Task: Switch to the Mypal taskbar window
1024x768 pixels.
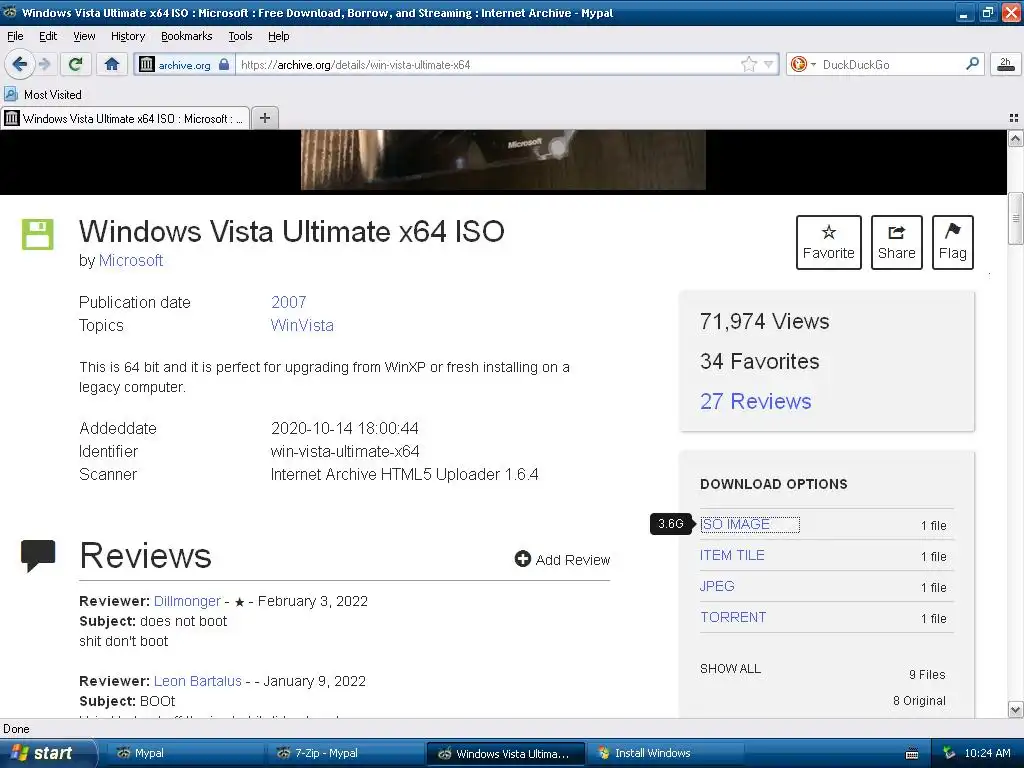Action: pyautogui.click(x=183, y=753)
